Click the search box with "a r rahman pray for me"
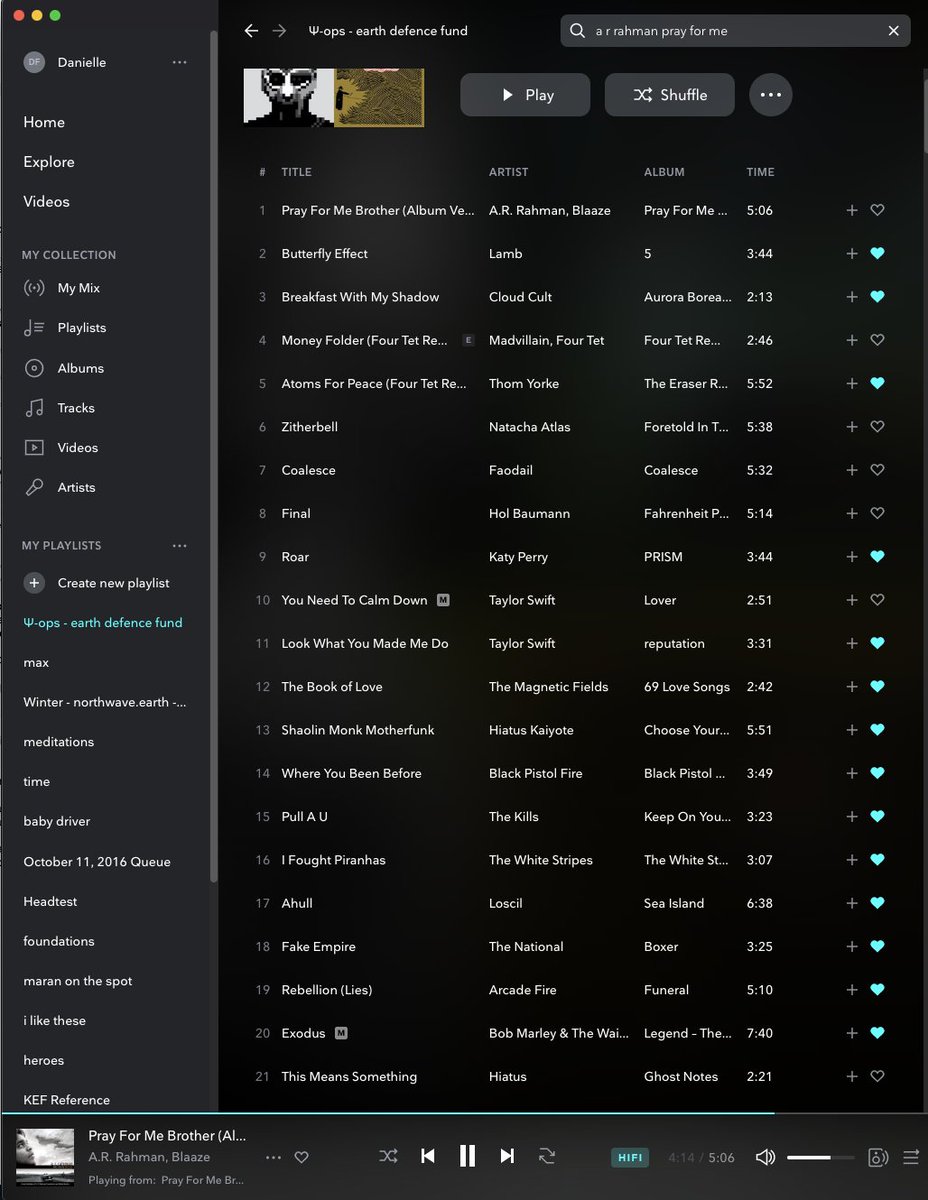 (736, 31)
